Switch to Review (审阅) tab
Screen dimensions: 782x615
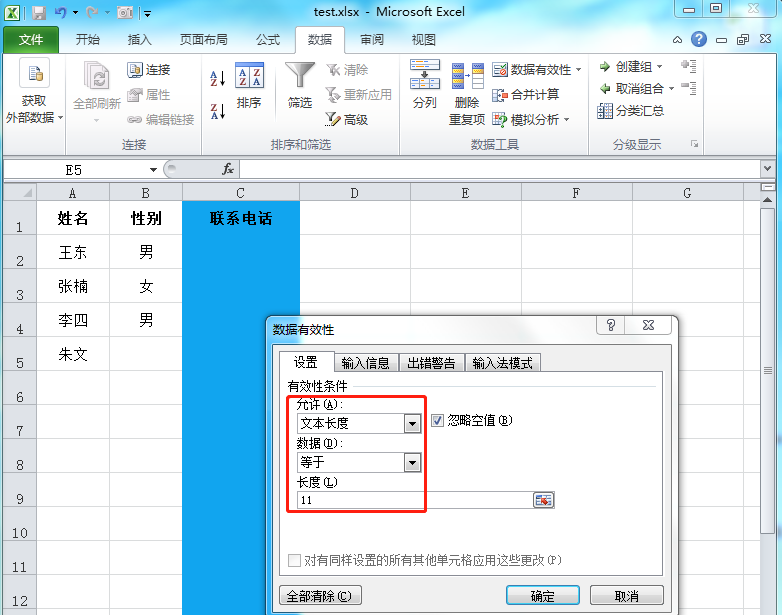(372, 39)
